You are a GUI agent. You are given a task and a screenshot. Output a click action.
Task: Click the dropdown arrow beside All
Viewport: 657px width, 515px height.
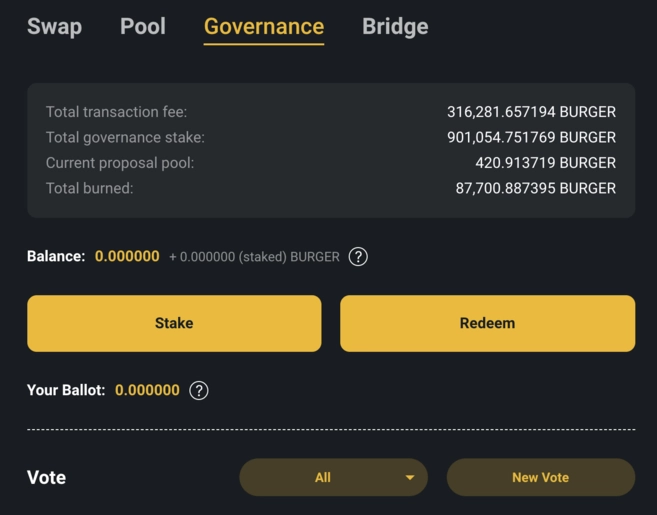click(x=409, y=478)
